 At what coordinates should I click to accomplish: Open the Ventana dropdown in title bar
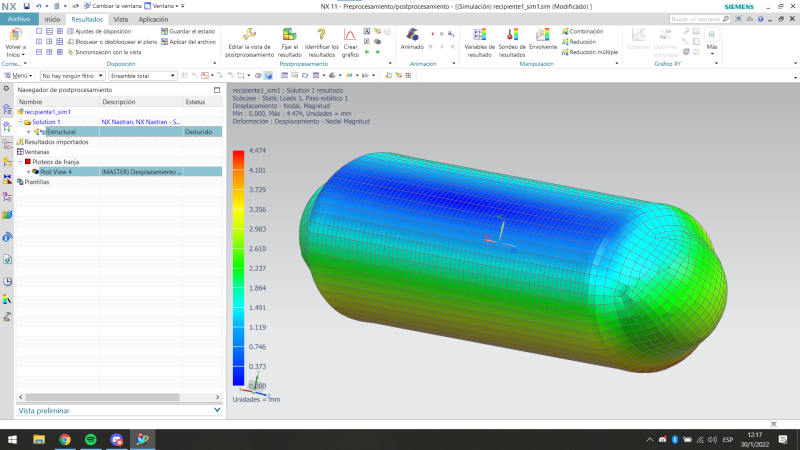click(x=163, y=6)
